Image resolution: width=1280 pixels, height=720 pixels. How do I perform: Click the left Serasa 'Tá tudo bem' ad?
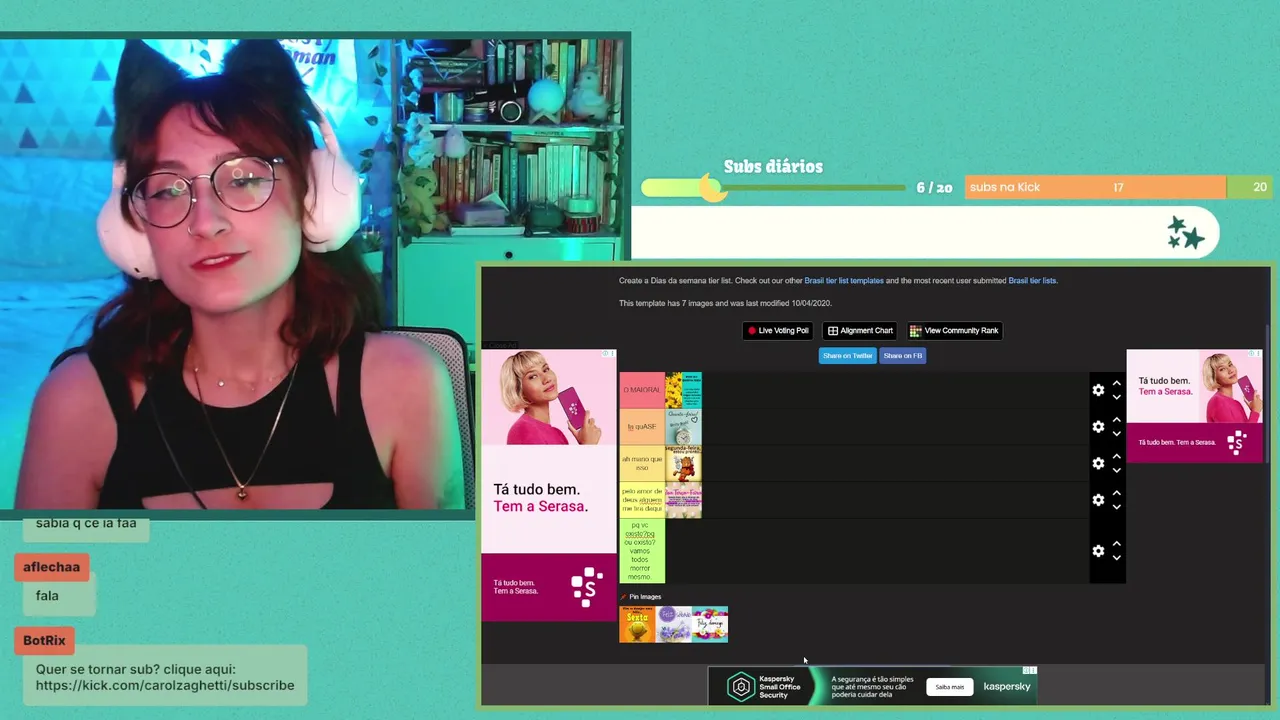pyautogui.click(x=549, y=485)
